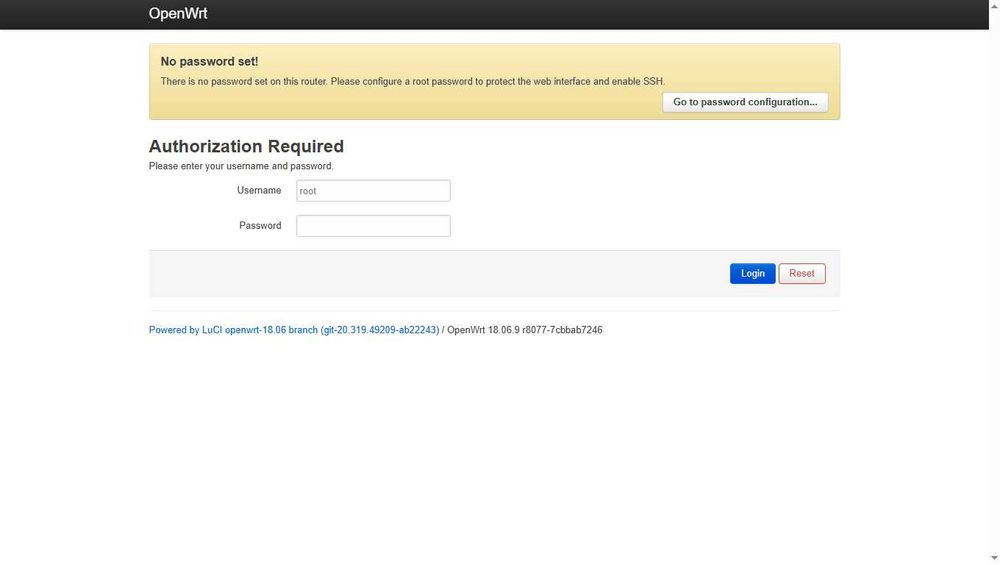Focus the Username input field
The width and height of the screenshot is (1000, 565).
[373, 191]
